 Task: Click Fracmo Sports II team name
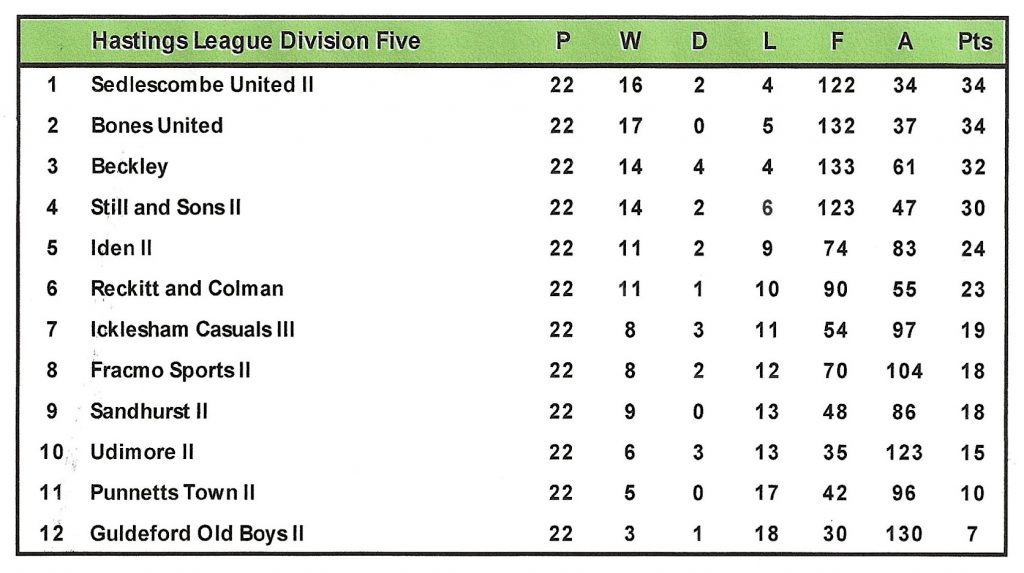pyautogui.click(x=170, y=371)
